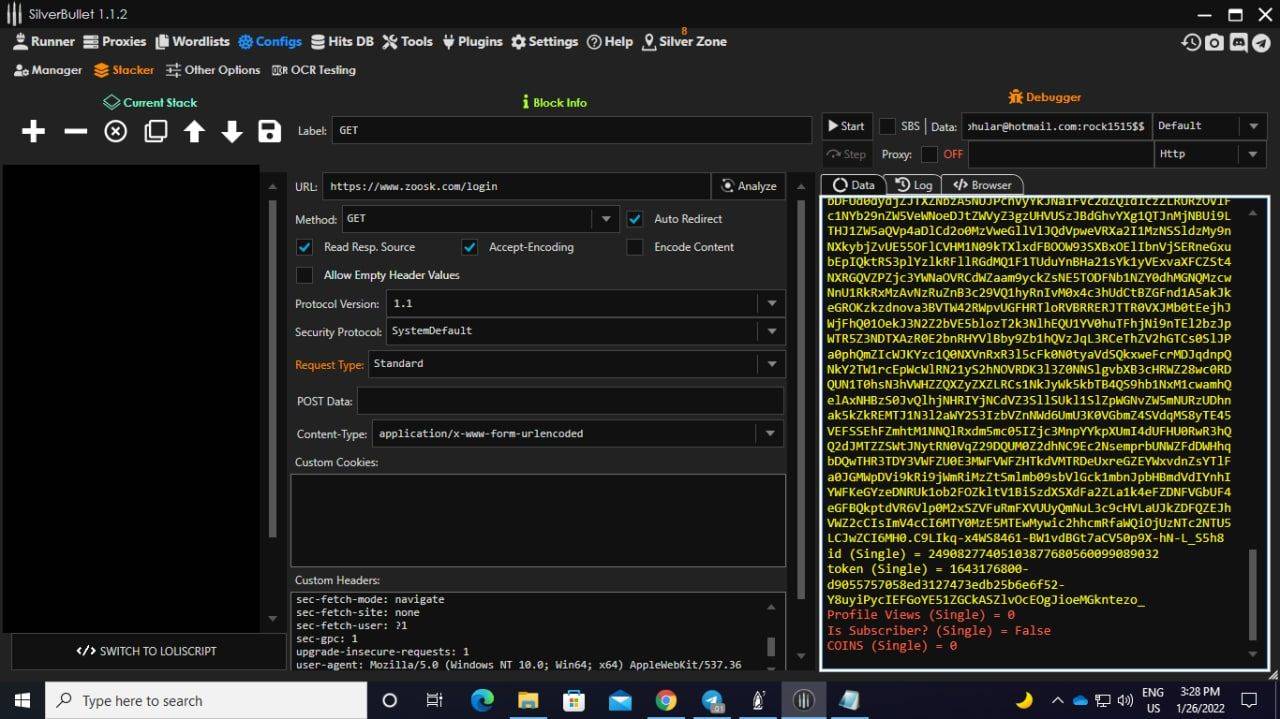Move block up with up arrow
1280x719 pixels.
[194, 132]
